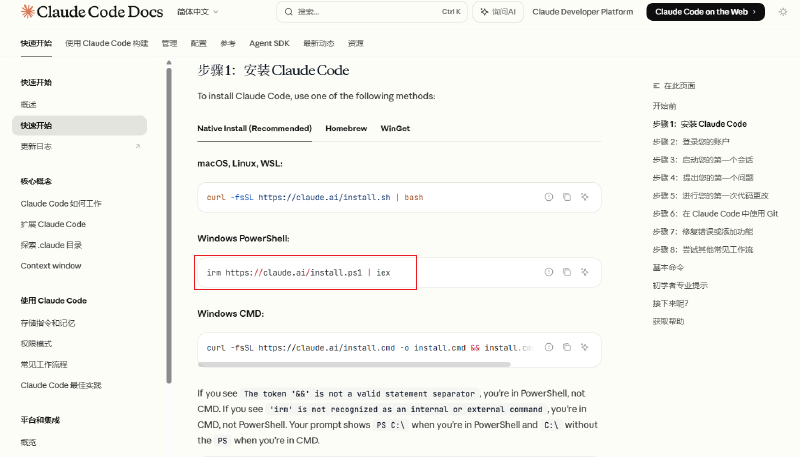Open 概述 under 快速开始 in sidebar
The image size is (800, 457).
click(29, 105)
